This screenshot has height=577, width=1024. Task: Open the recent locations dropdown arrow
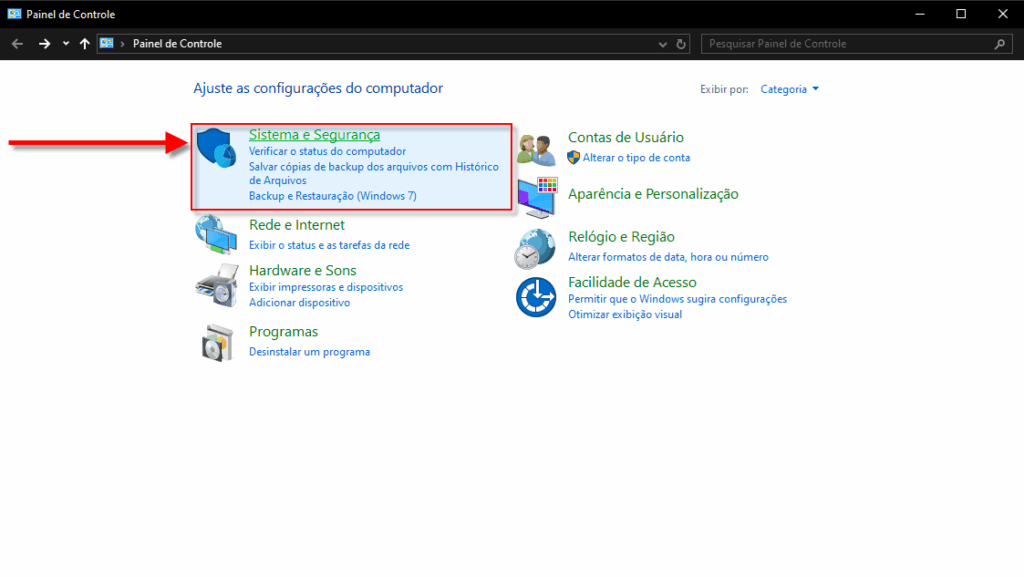(x=66, y=44)
